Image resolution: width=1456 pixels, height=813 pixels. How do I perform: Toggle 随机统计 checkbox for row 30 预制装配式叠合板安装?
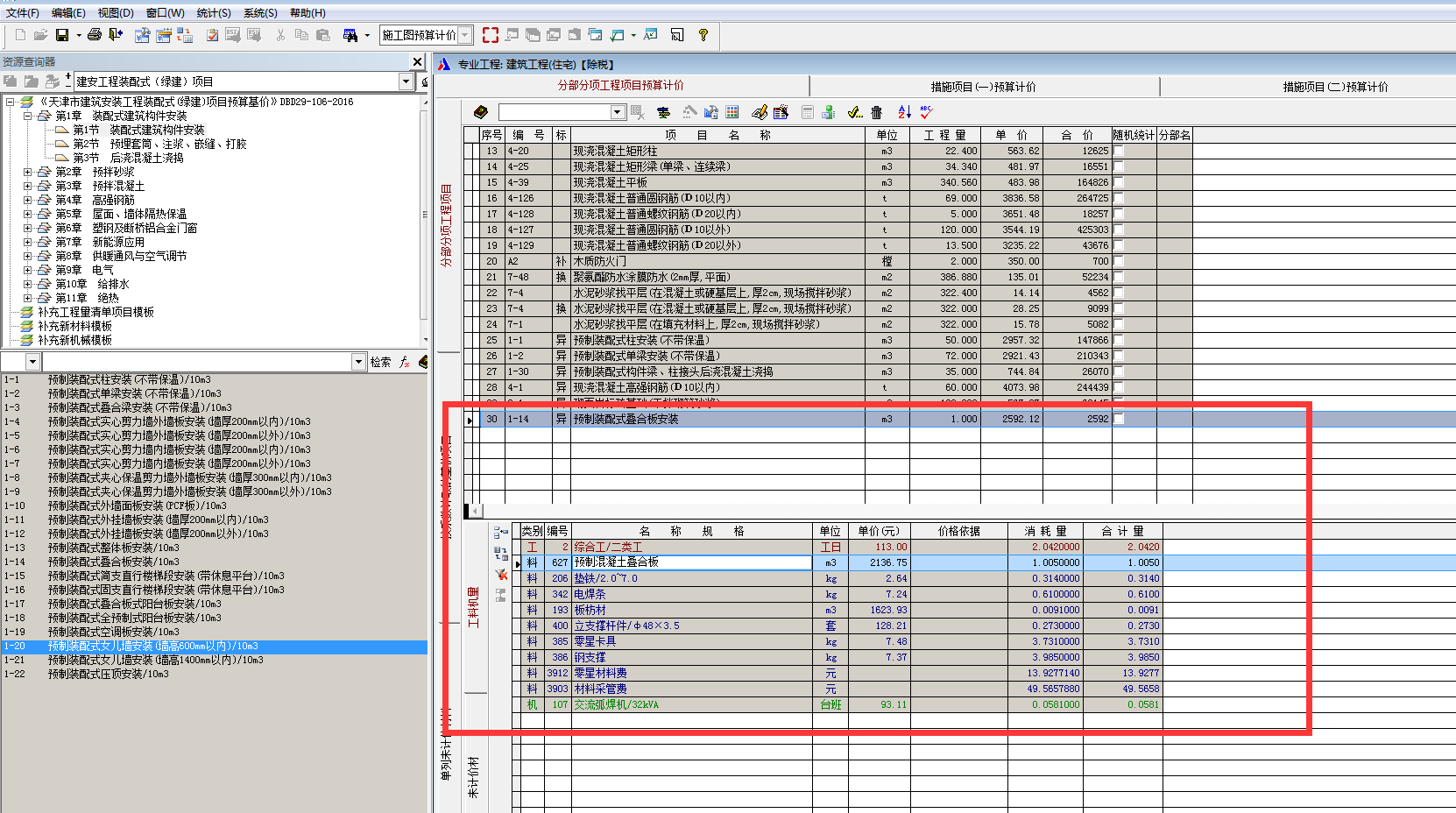point(1119,419)
